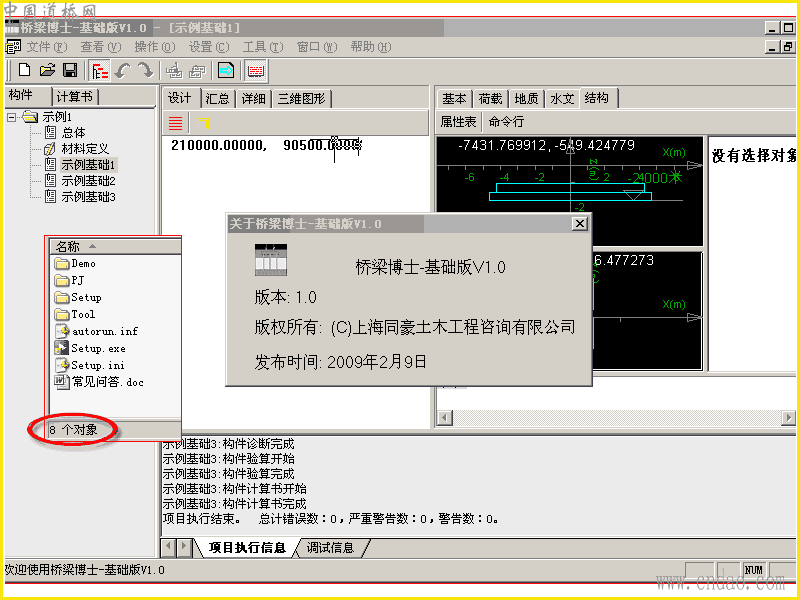This screenshot has width=800, height=600.
Task: Click the left tab-scroll arrow beside 项目执行信息
Action: pos(168,548)
